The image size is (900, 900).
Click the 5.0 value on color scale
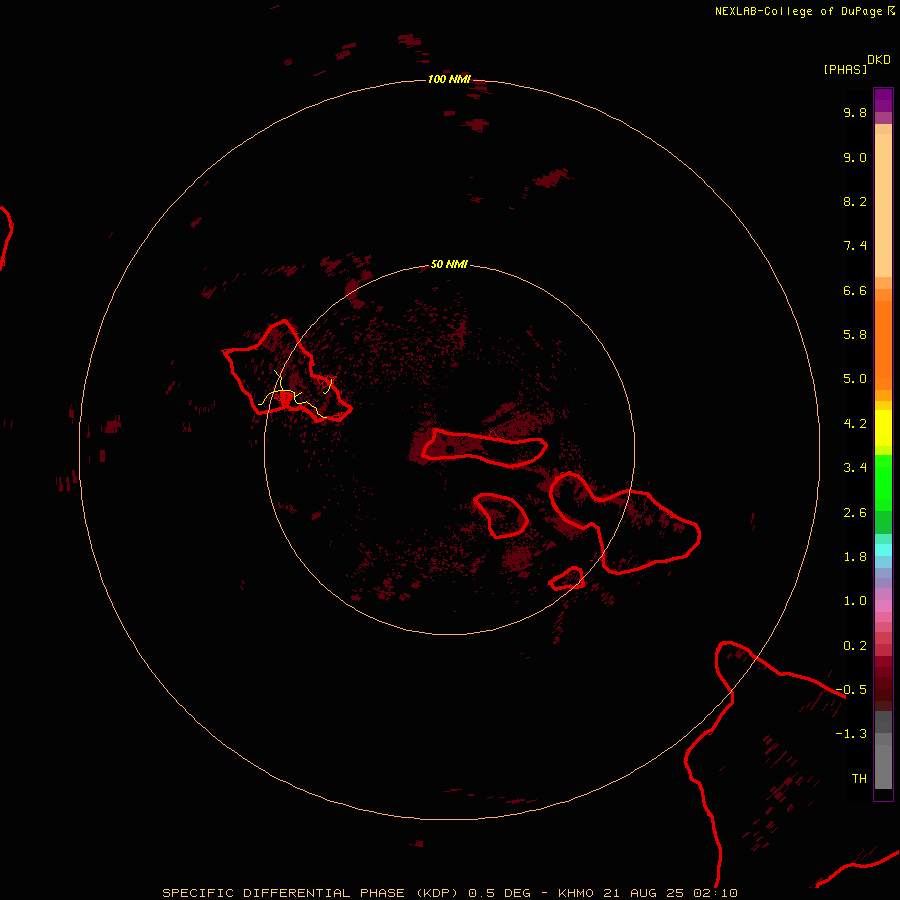pyautogui.click(x=855, y=379)
